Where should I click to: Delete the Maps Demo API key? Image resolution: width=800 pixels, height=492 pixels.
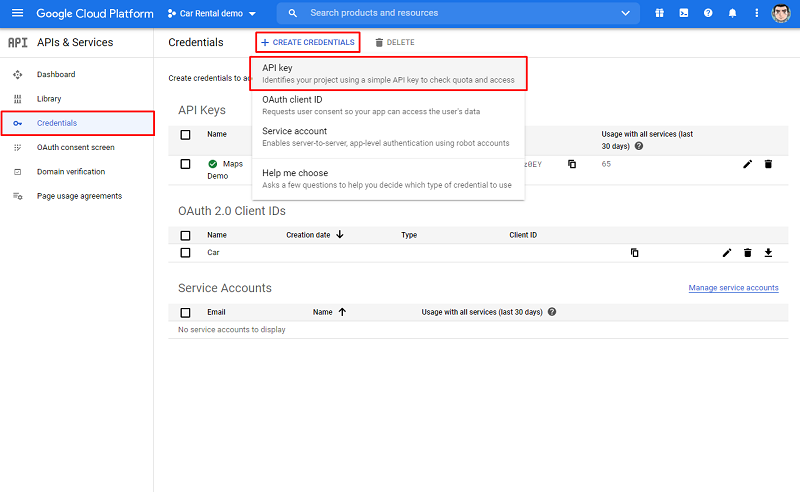[768, 164]
